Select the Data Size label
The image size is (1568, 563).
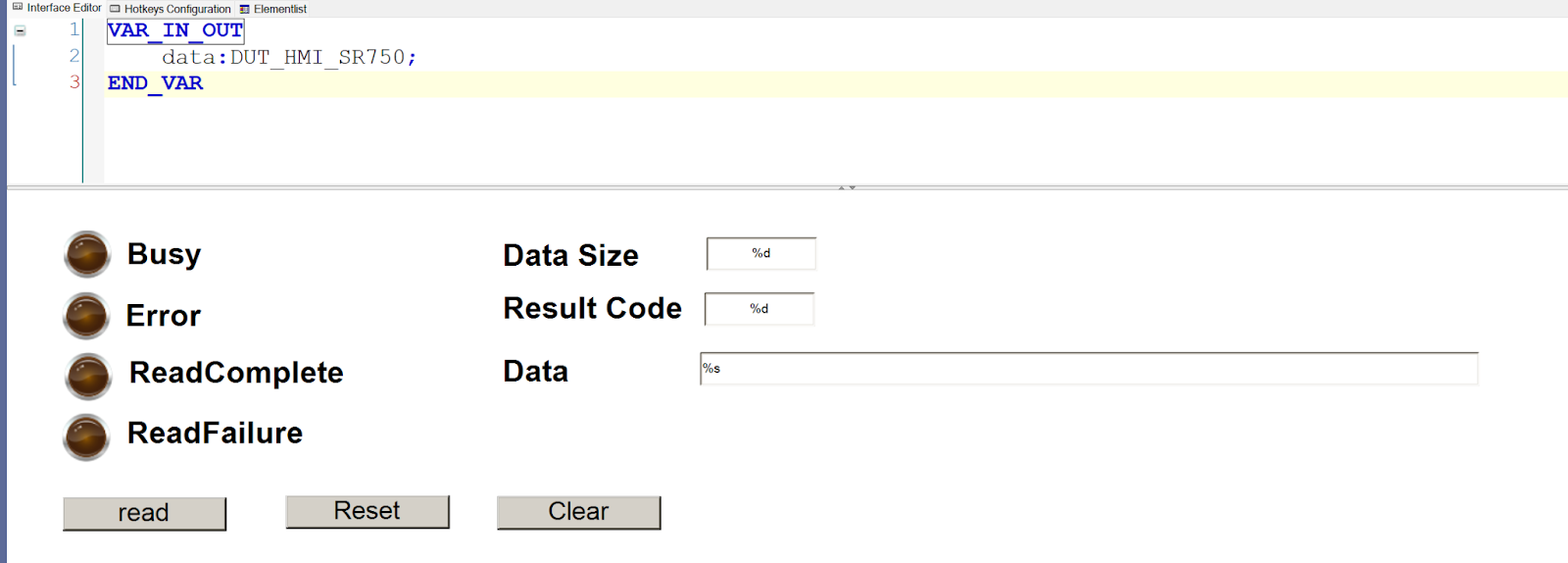tap(570, 256)
